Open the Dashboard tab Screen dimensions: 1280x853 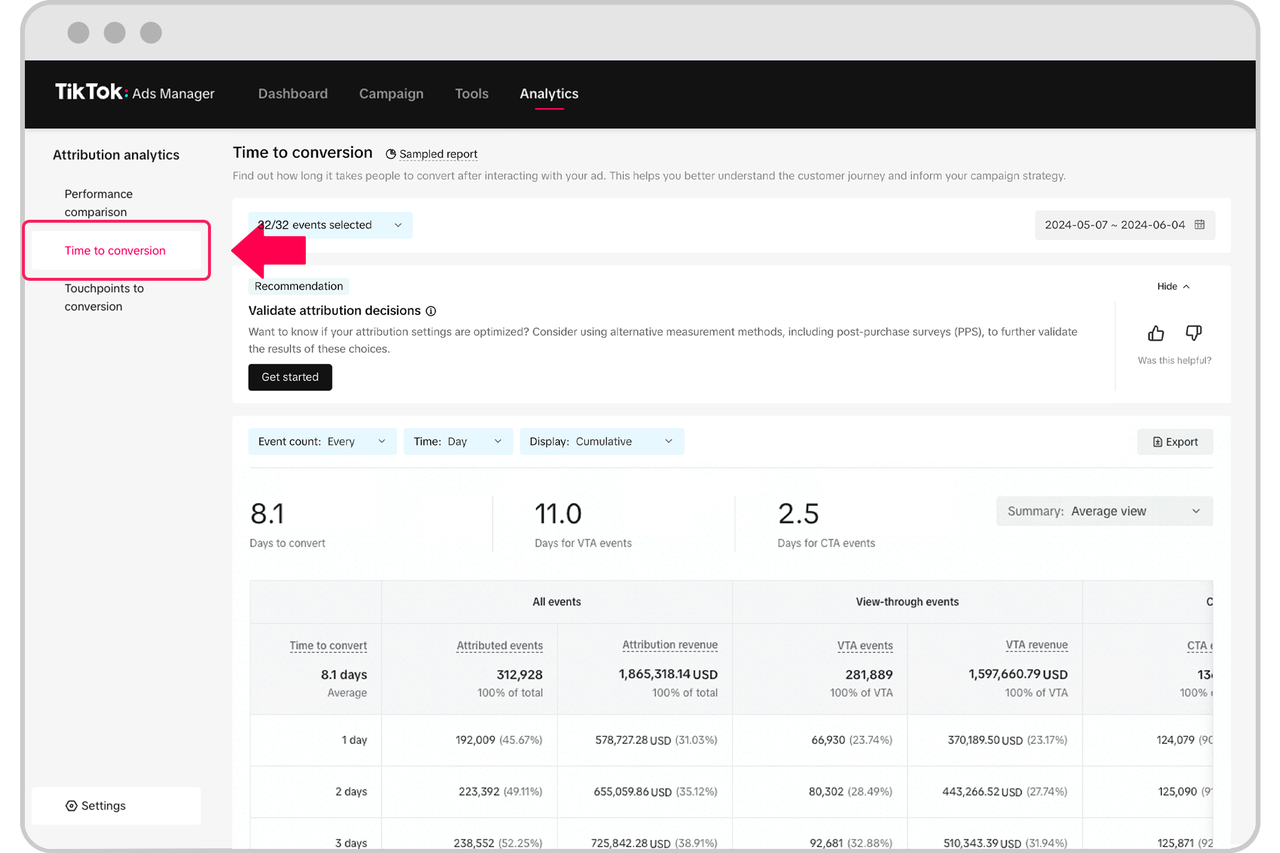(293, 93)
